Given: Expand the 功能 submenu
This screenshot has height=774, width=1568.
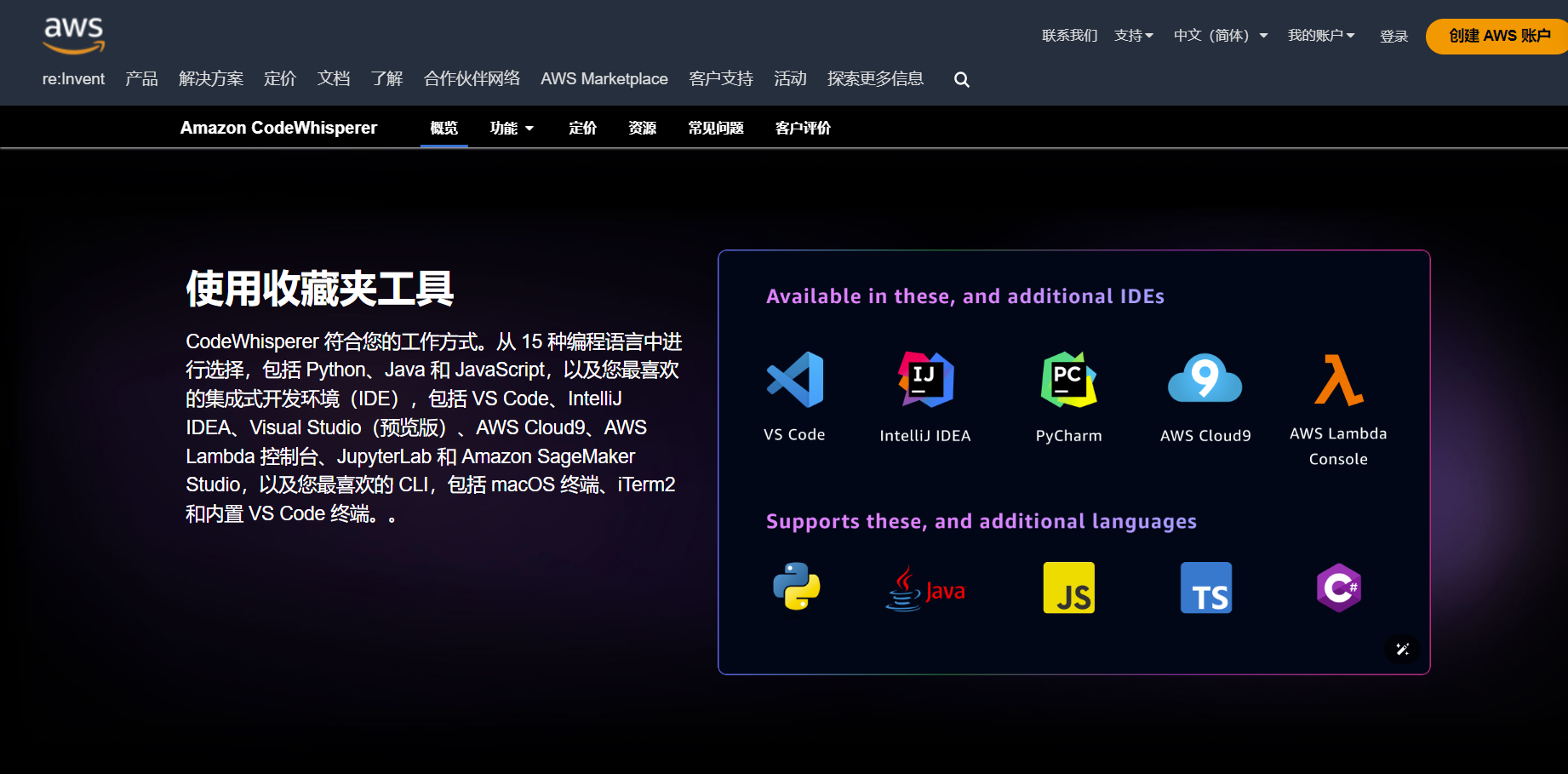Looking at the screenshot, I should click(512, 128).
